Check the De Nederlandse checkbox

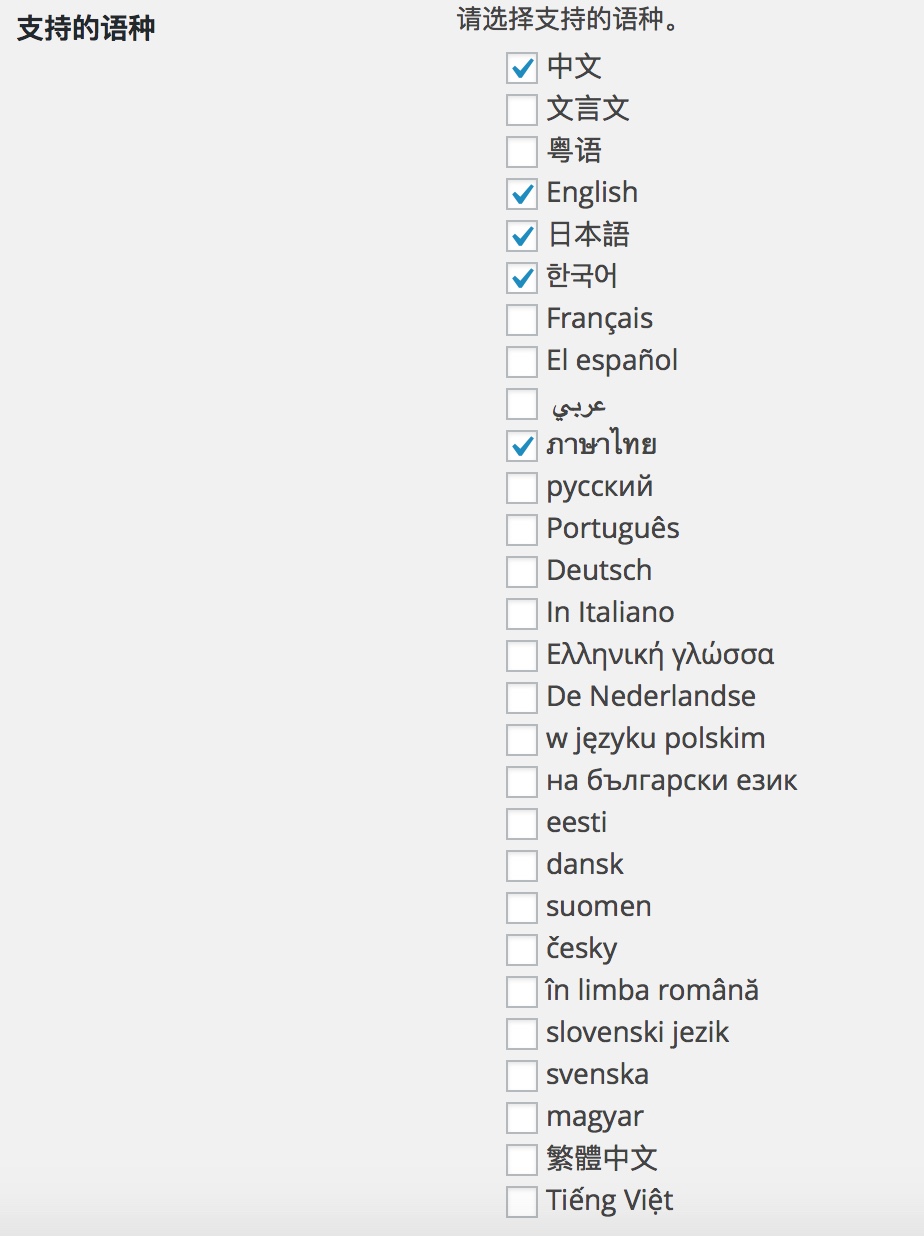point(522,698)
